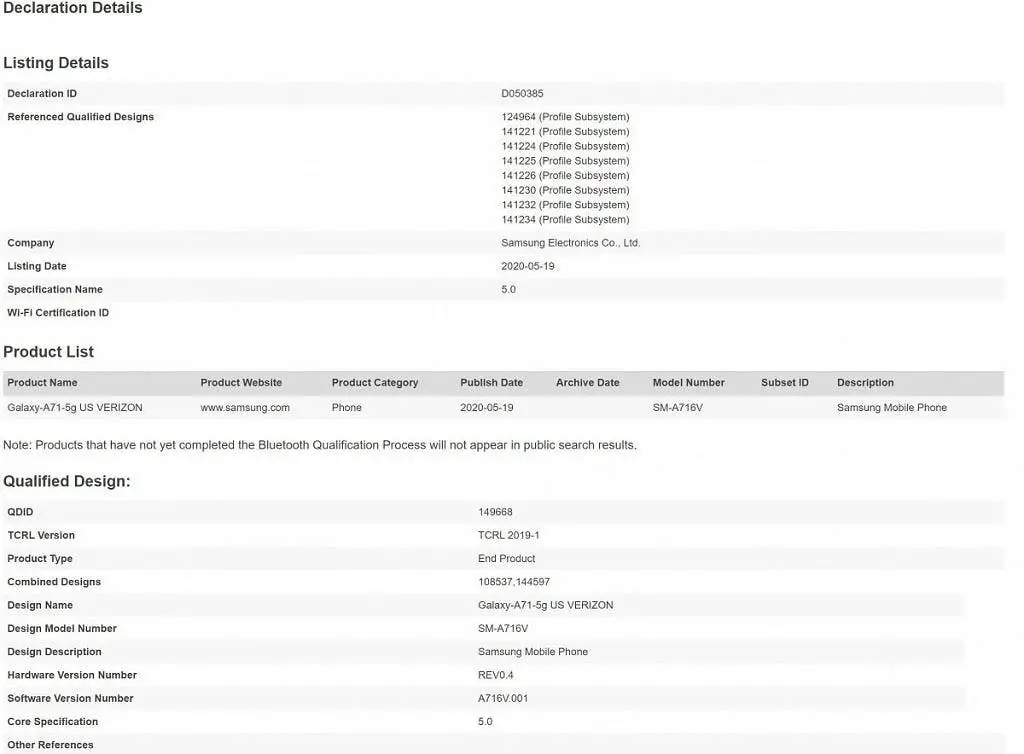This screenshot has width=1024, height=754.
Task: Click Samsung Electronics Co., Ltd. company value
Action: point(570,243)
